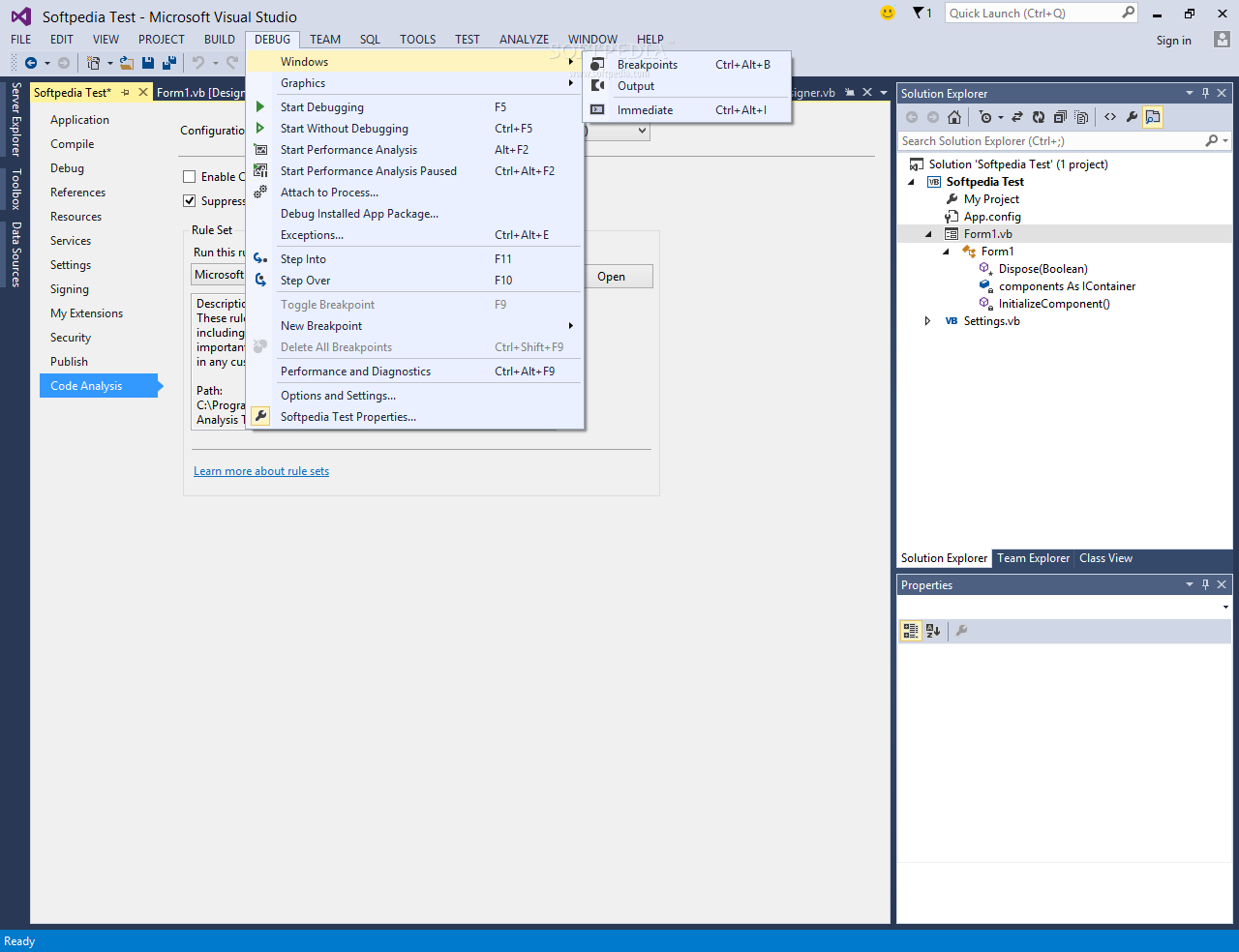The width and height of the screenshot is (1239, 952).
Task: Click the Properties wrench icon in Solution Explorer
Action: 1132,117
